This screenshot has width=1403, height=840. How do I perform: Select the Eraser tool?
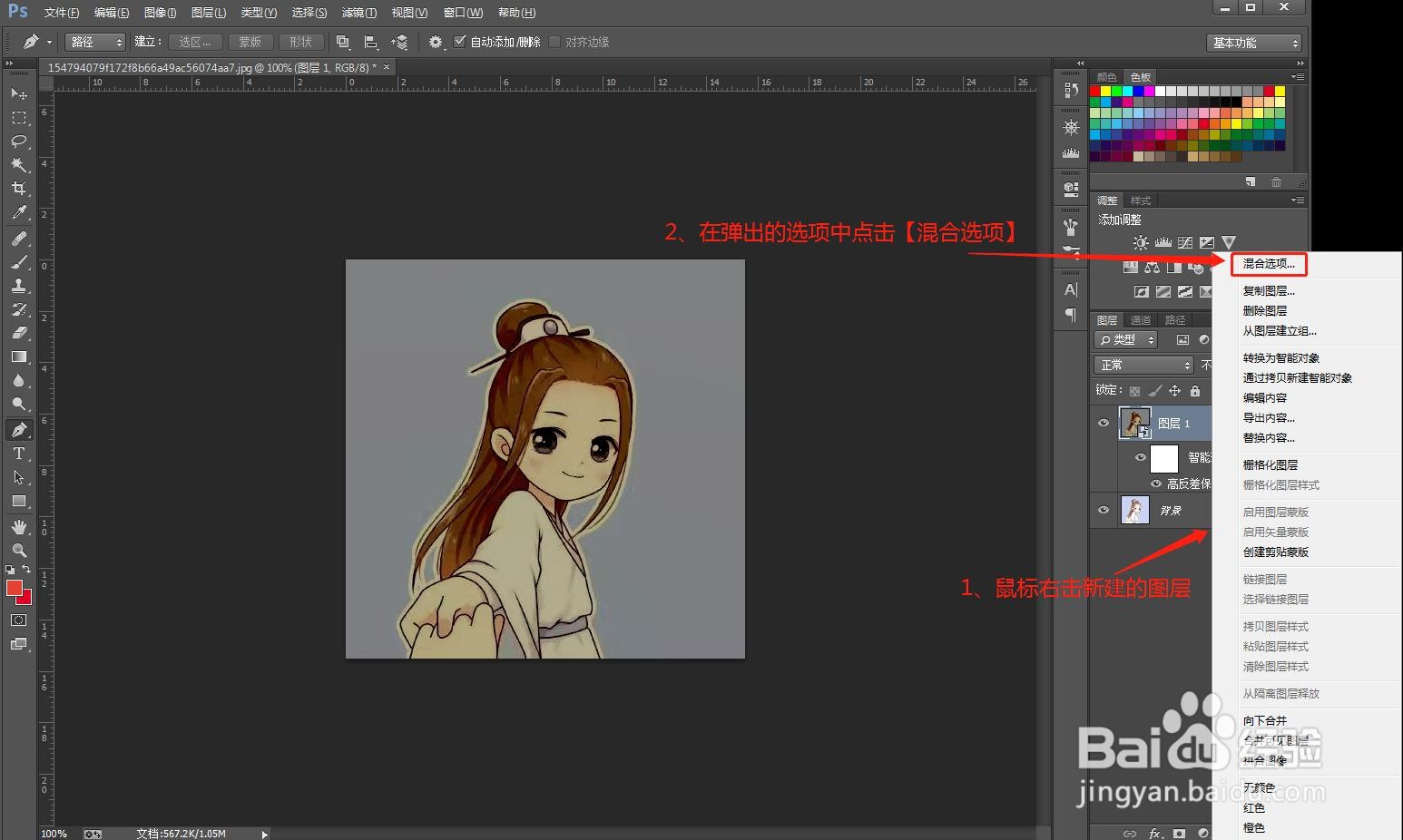tap(18, 333)
